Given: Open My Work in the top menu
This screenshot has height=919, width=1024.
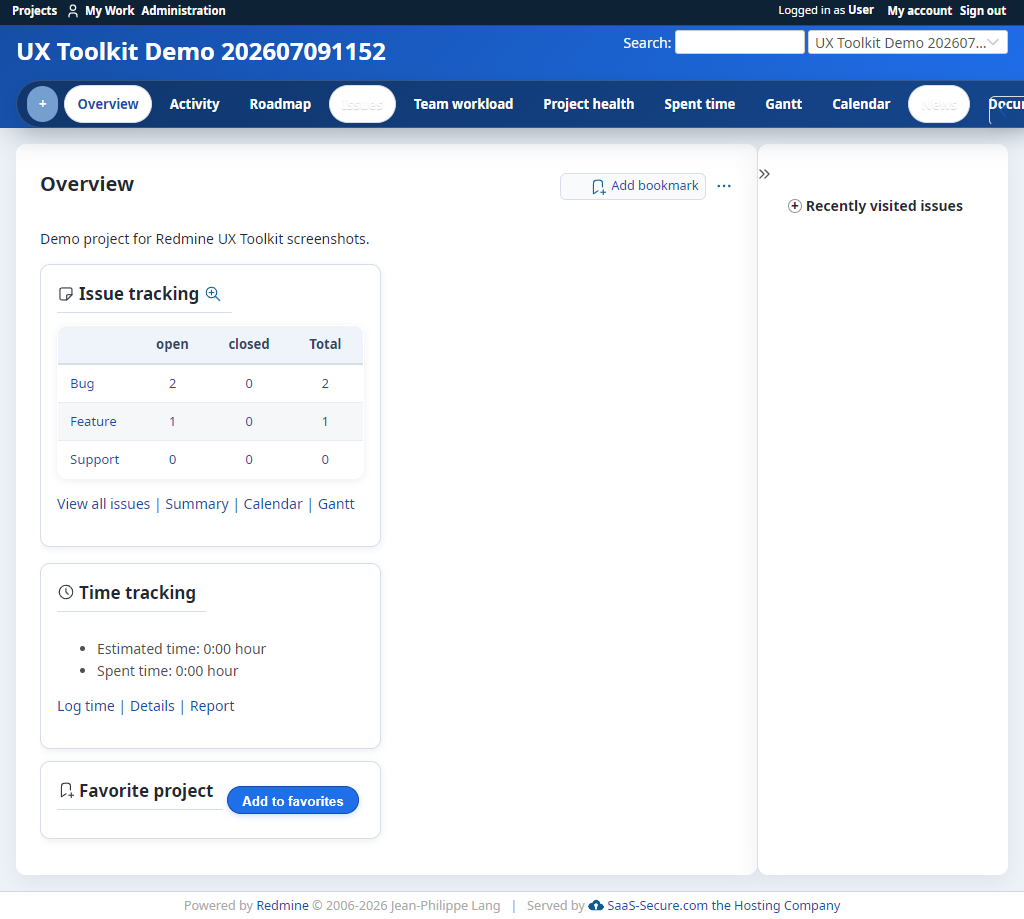Looking at the screenshot, I should point(102,11).
